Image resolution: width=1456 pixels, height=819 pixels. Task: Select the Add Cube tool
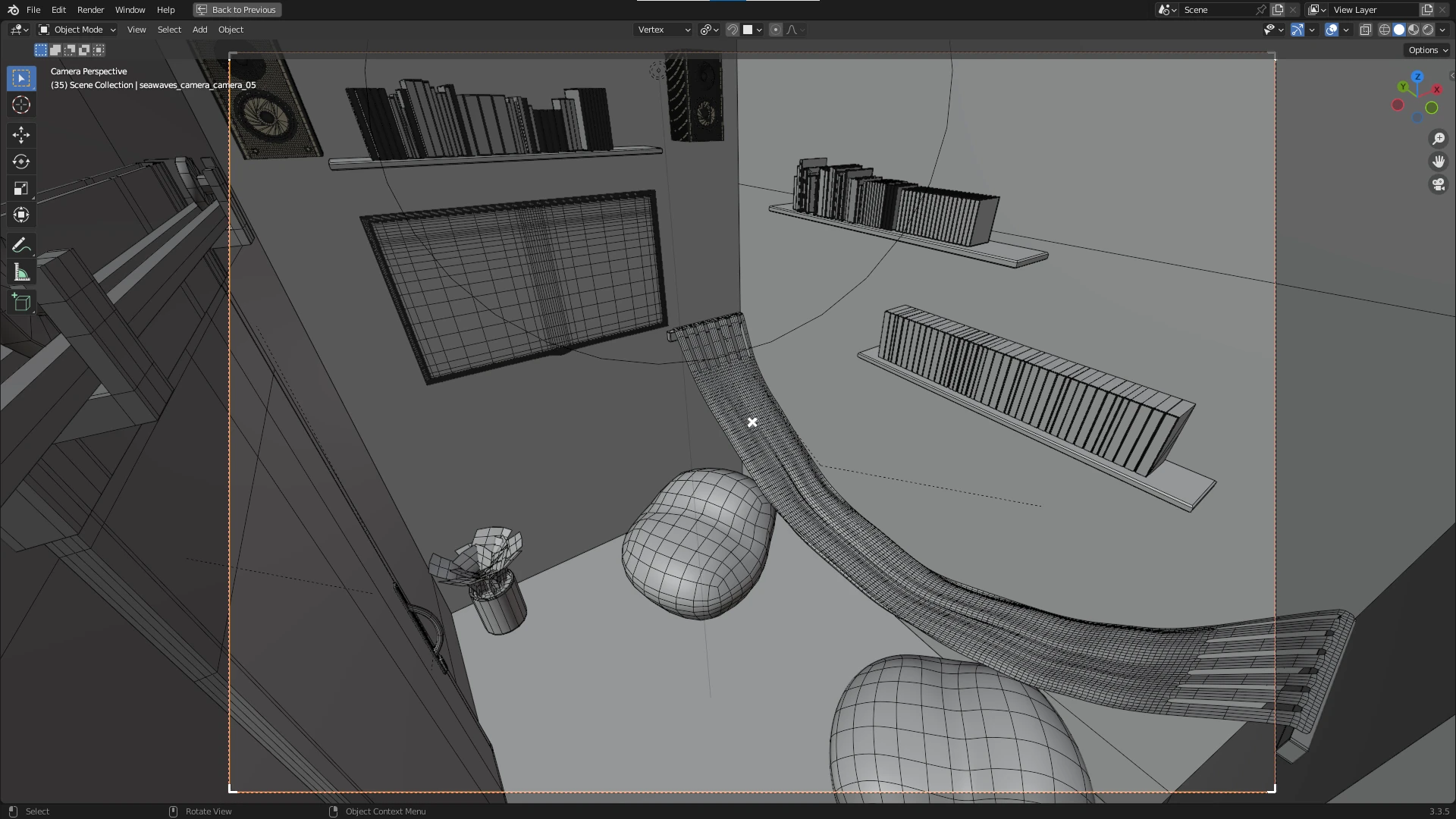click(x=21, y=303)
